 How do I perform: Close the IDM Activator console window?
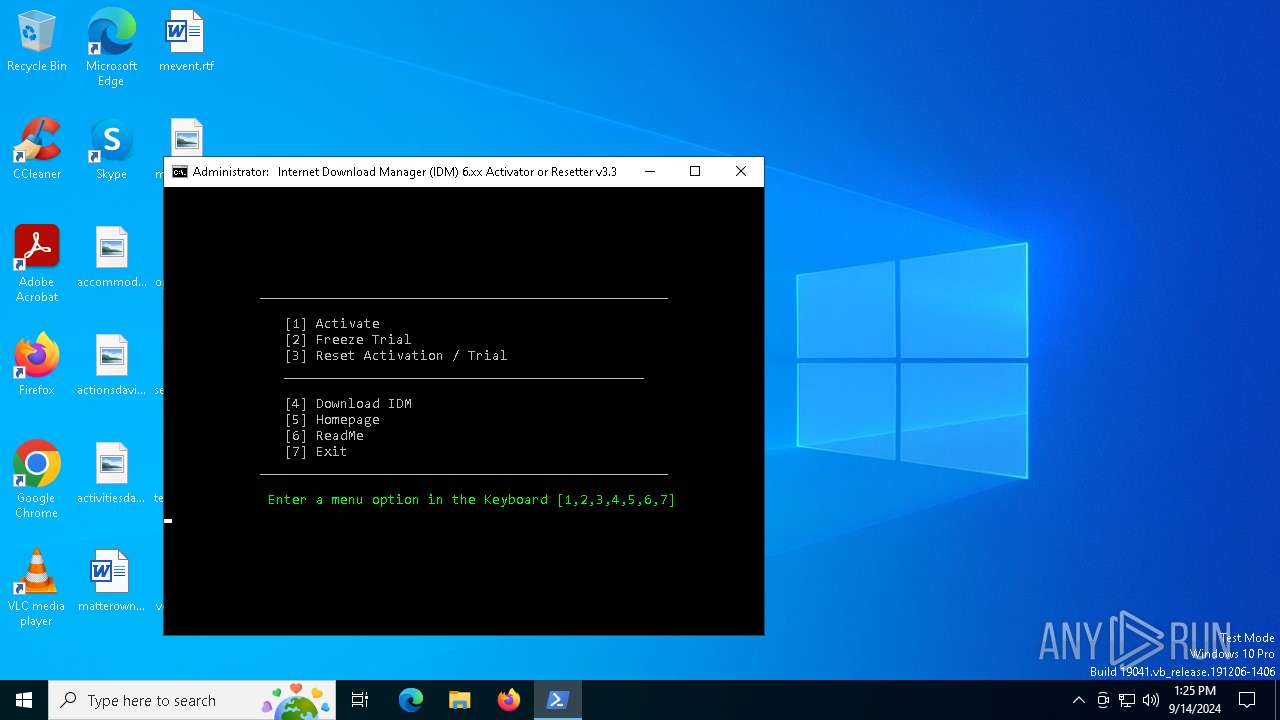pos(741,172)
